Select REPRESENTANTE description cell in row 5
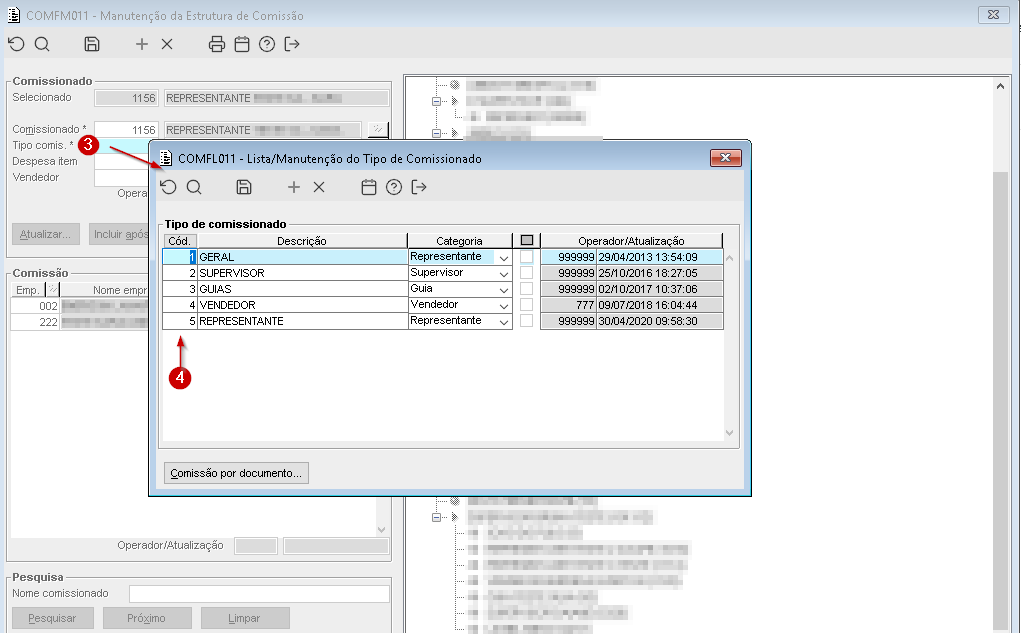Viewport: 1021px width, 634px height. tap(302, 321)
